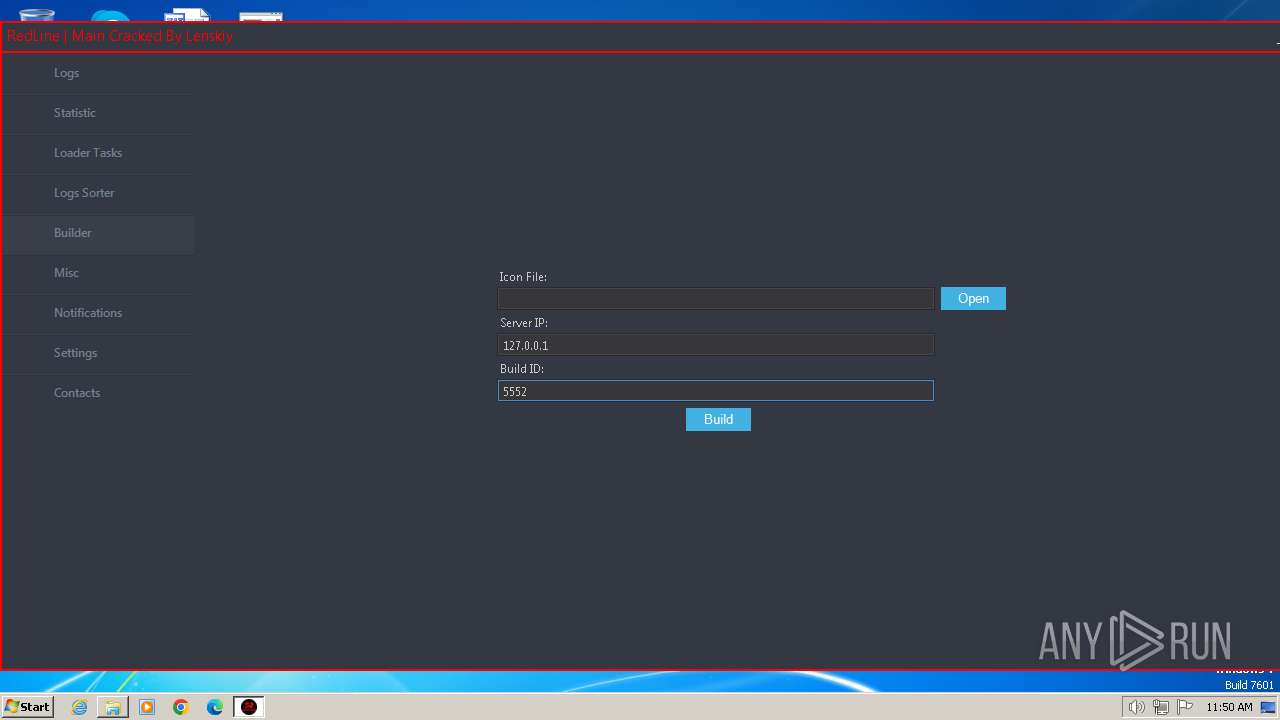Open the volume control tray icon
1280x720 pixels.
tap(1136, 707)
